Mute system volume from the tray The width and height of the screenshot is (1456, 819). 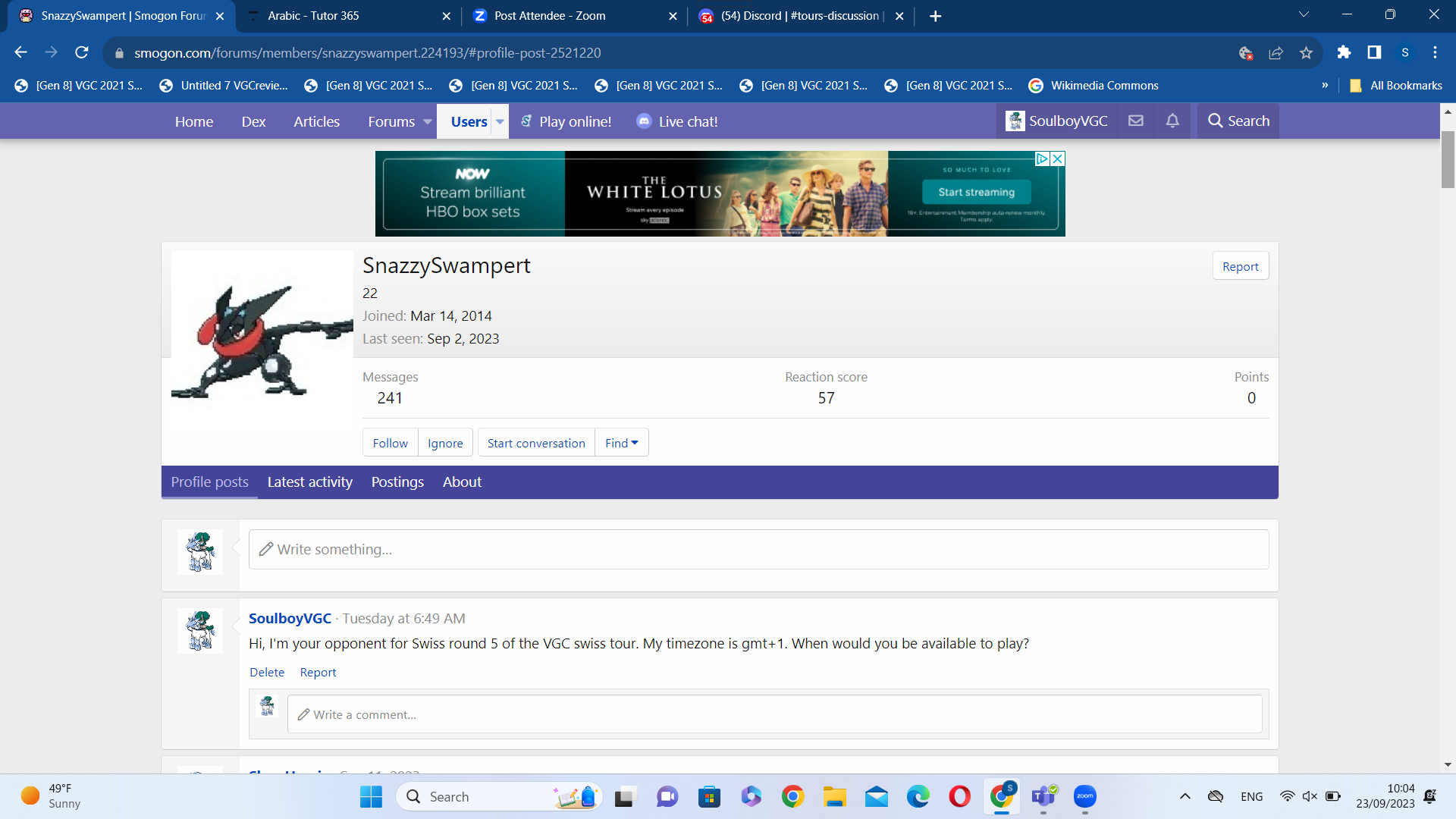[x=1310, y=796]
